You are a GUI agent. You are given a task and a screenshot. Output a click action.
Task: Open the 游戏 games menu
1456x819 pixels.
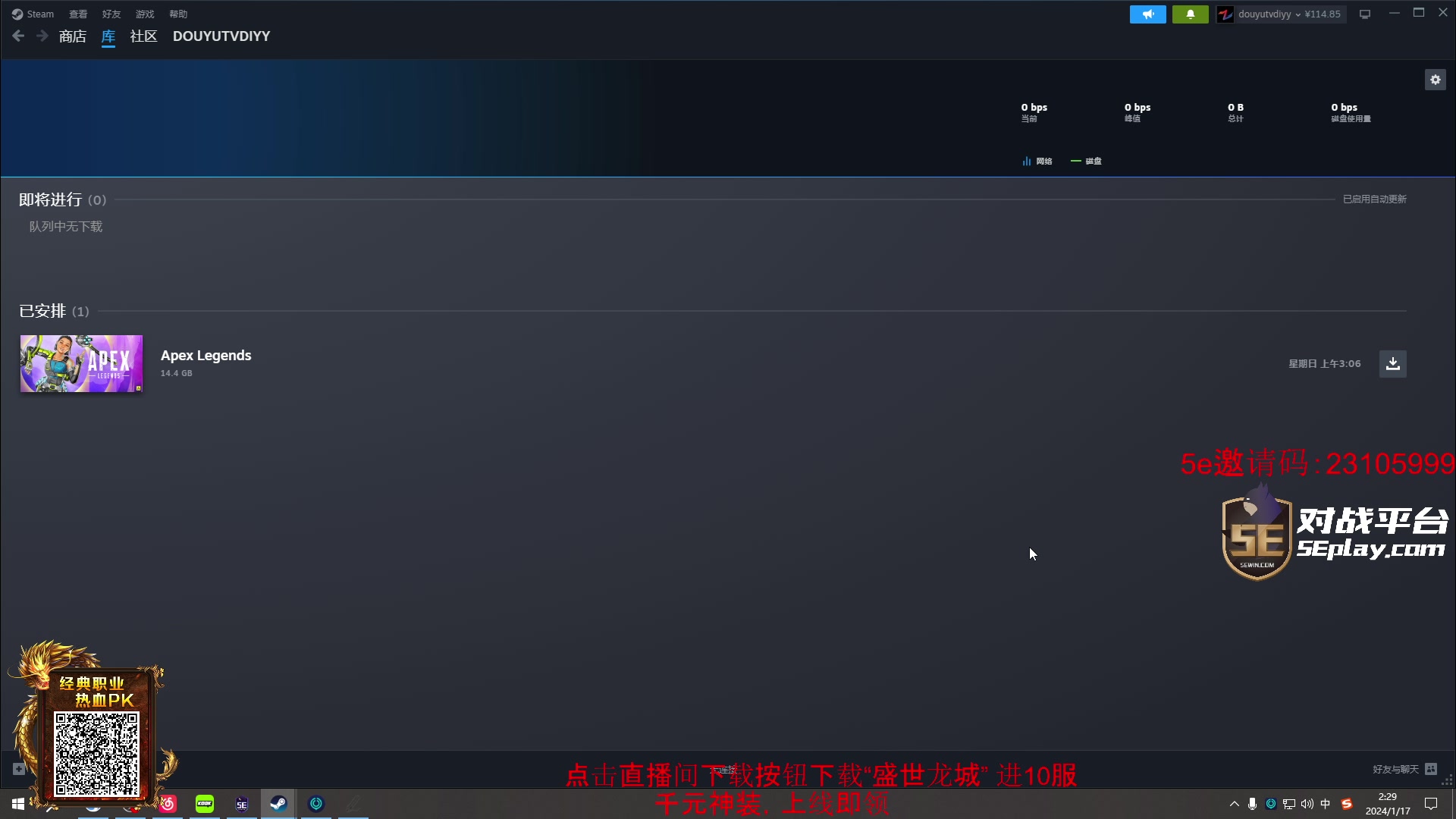click(145, 14)
